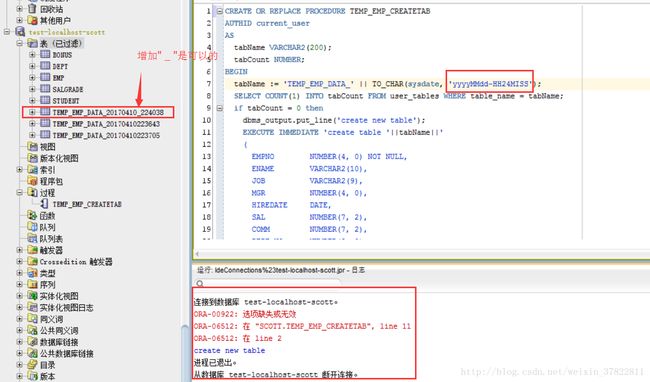Click the connections panel vertical scrollbar
The image size is (650, 382).
pos(186,352)
